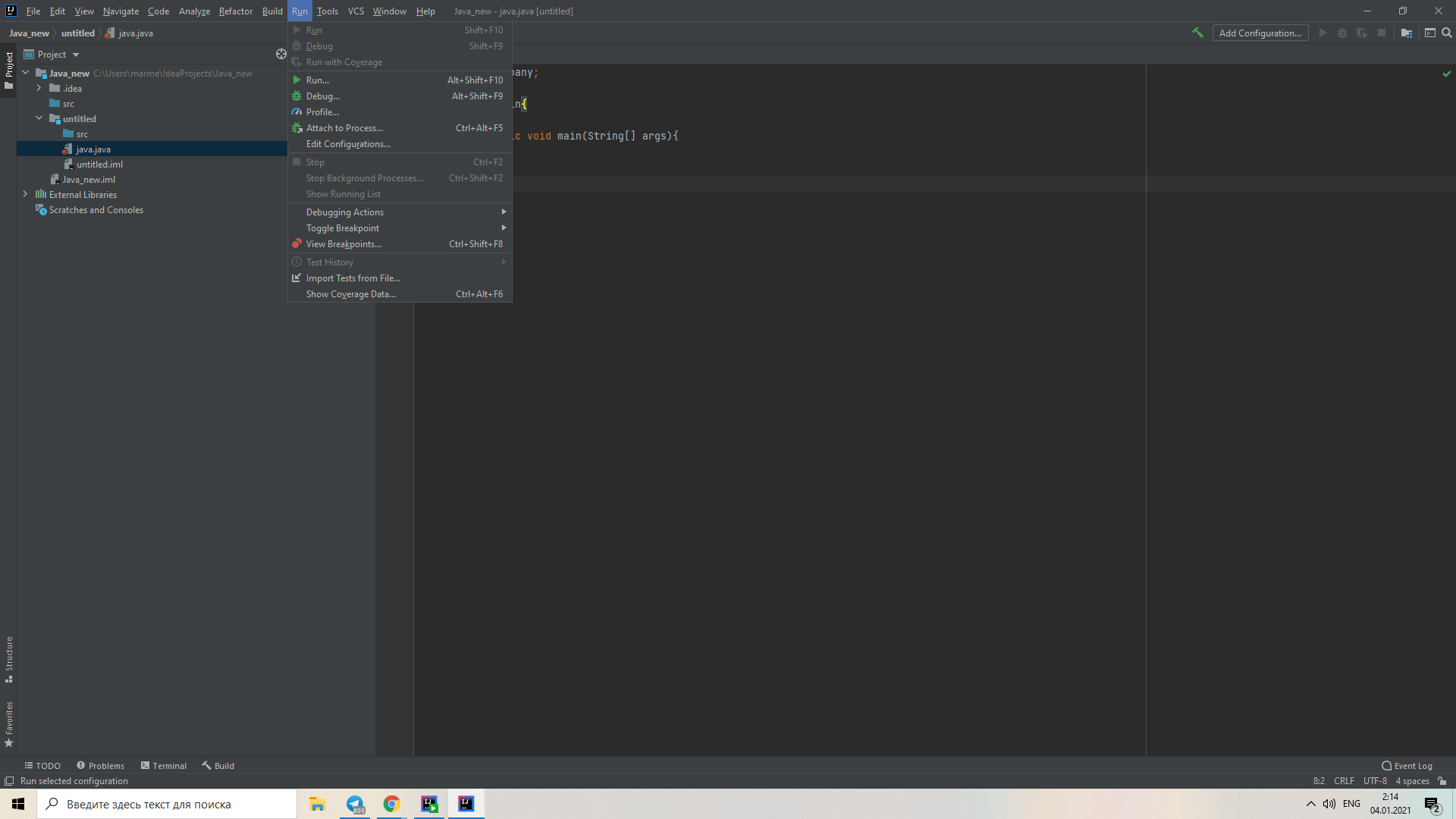The image size is (1456, 819).
Task: Choose Import Tests from File...
Action: [x=400, y=278]
